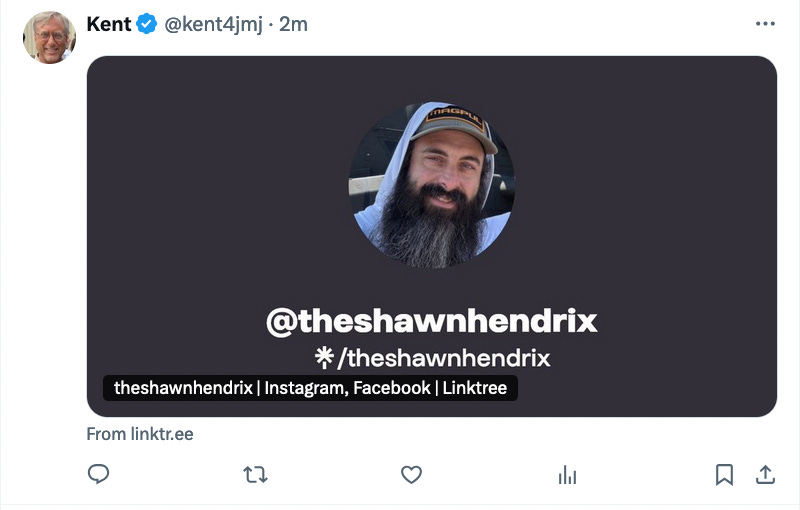This screenshot has height=510, width=800.
Task: Click the Linktree asterisk logo icon
Action: click(x=324, y=358)
